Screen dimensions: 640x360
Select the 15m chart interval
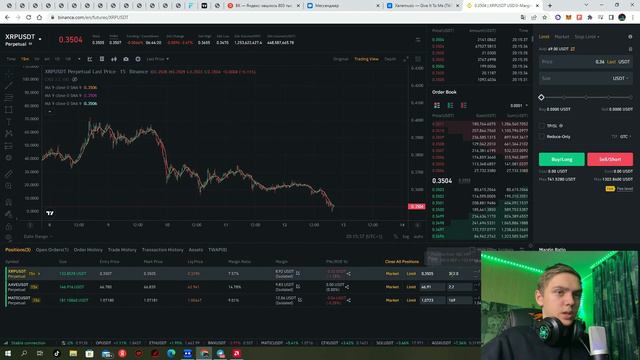tap(25, 59)
